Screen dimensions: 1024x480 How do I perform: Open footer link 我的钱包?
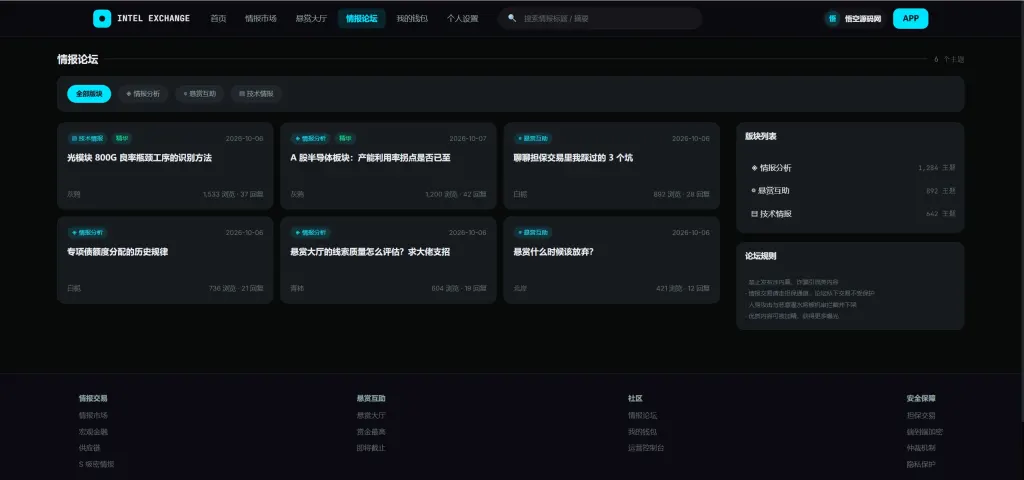click(643, 432)
